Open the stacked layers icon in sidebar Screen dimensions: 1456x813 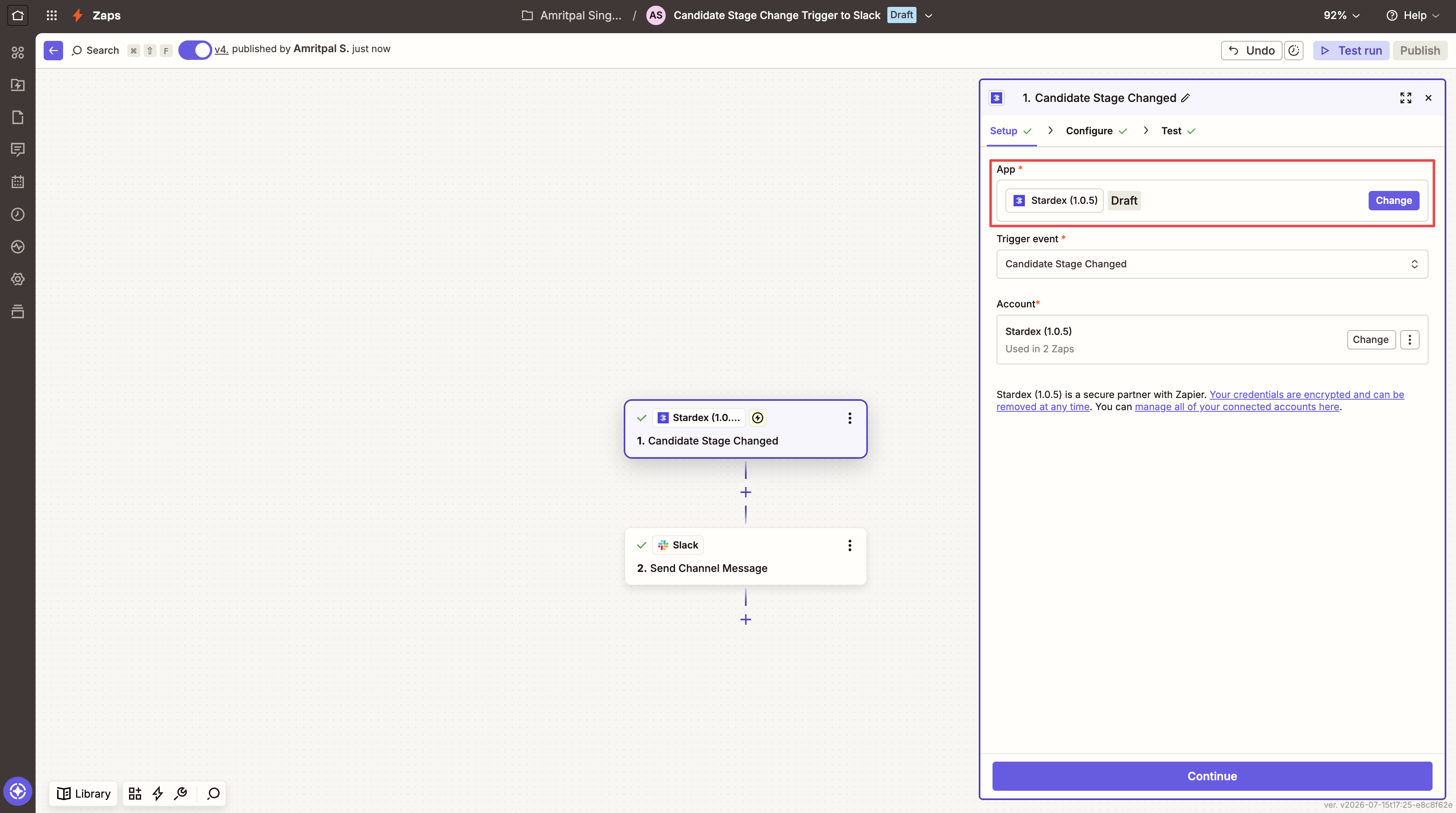(x=17, y=311)
